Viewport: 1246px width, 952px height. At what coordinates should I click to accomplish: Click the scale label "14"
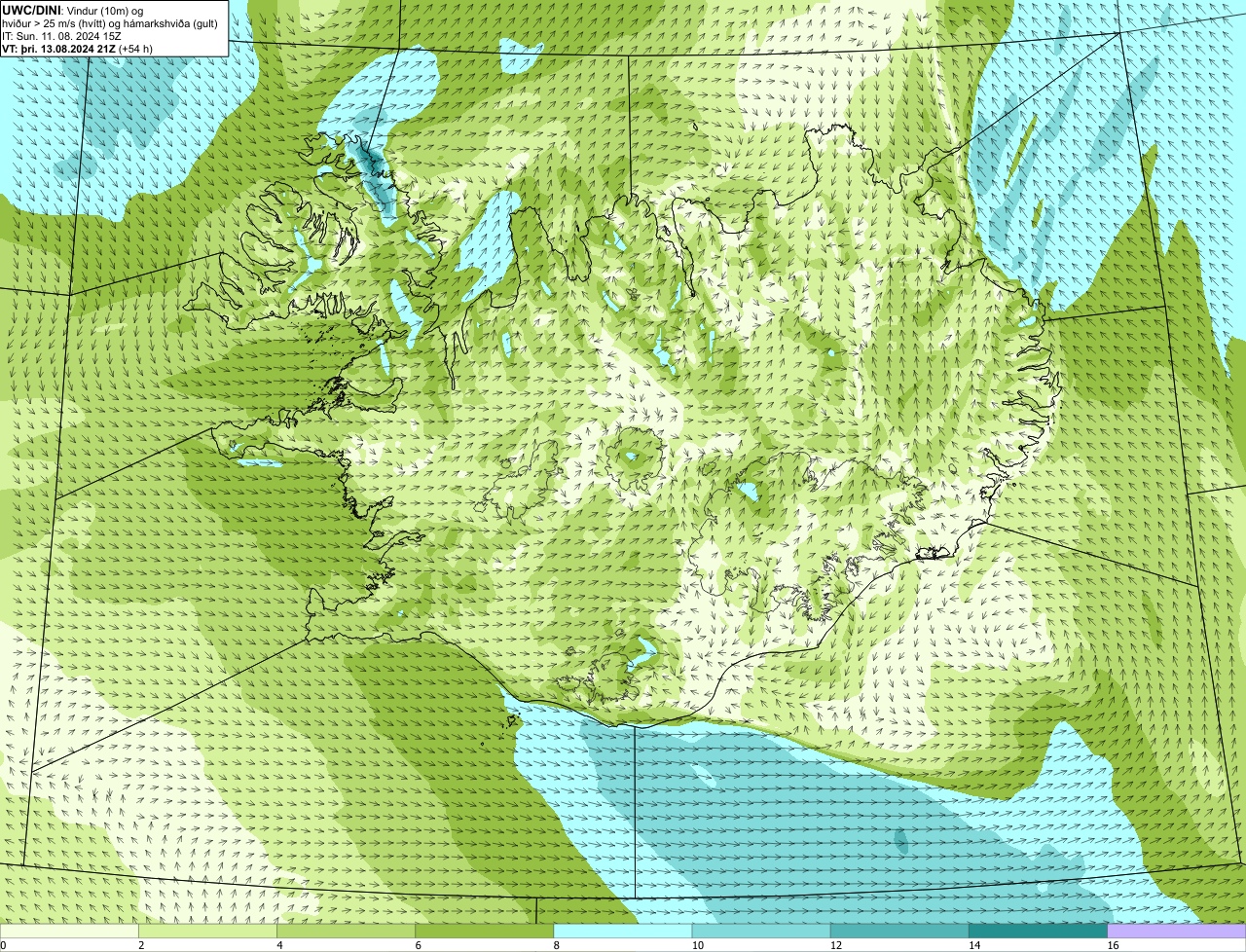coord(973,945)
